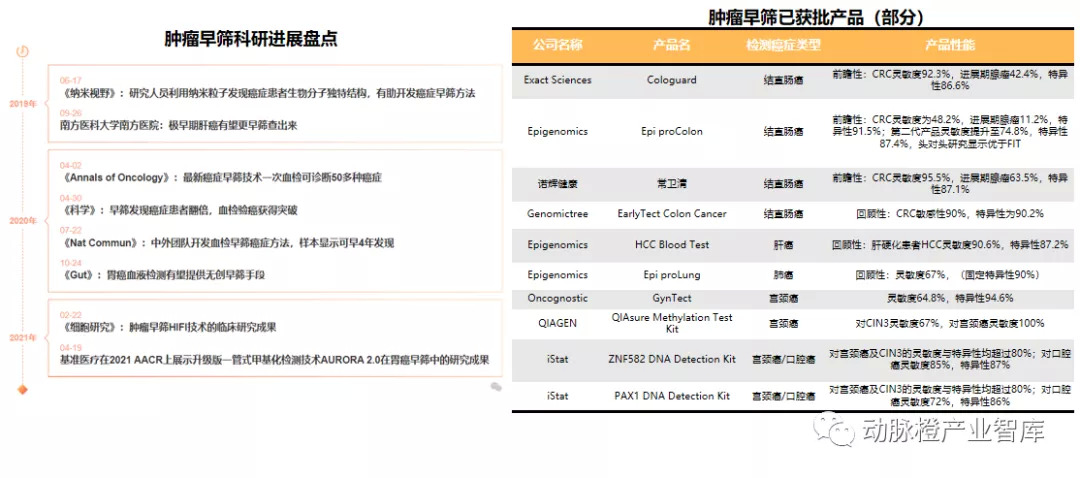Image resolution: width=1080 pixels, height=478 pixels.
Task: Select the 2020年 timeline marker
Action: pos(23,221)
